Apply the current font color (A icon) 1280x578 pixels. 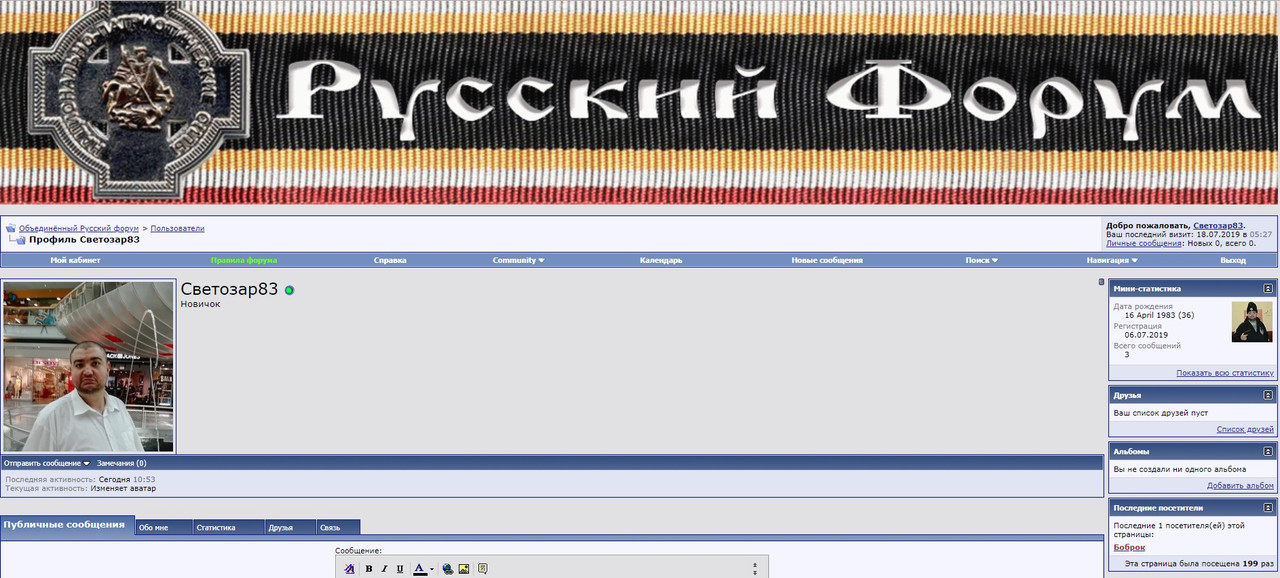pos(420,569)
